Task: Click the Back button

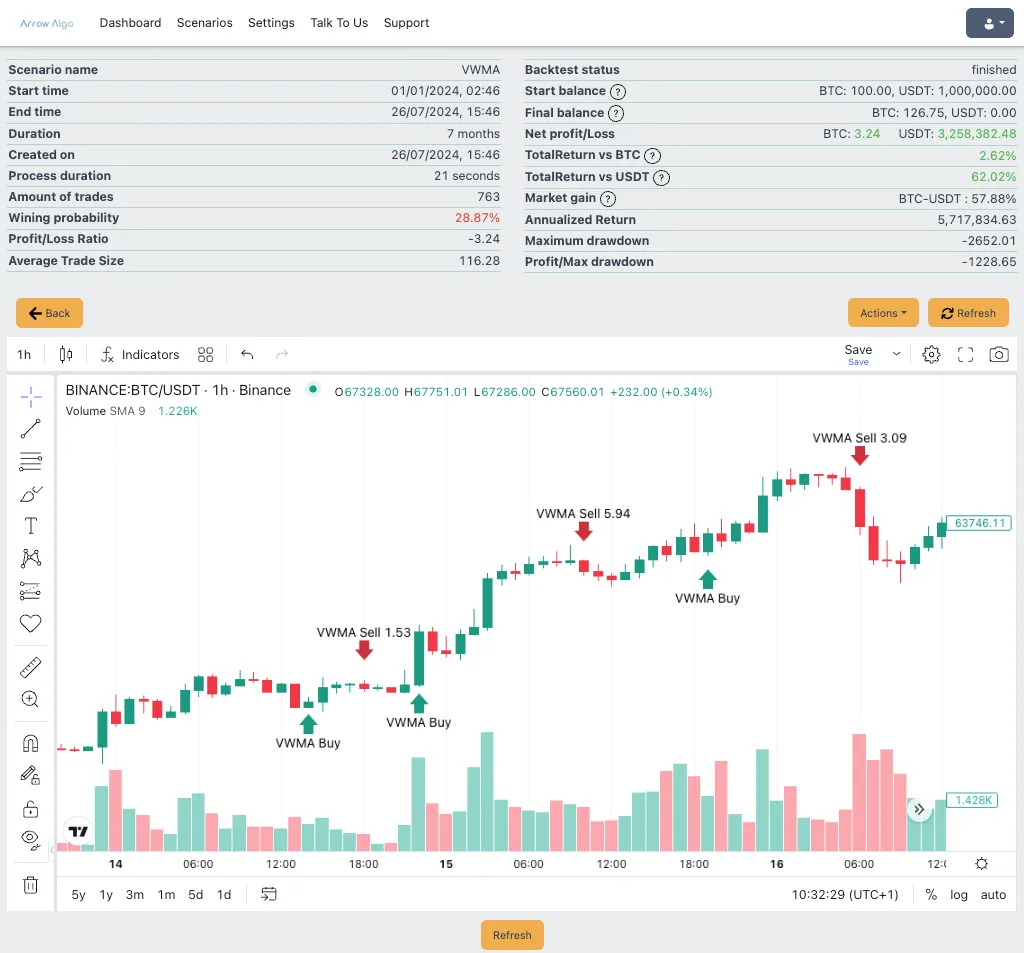Action: tap(50, 313)
